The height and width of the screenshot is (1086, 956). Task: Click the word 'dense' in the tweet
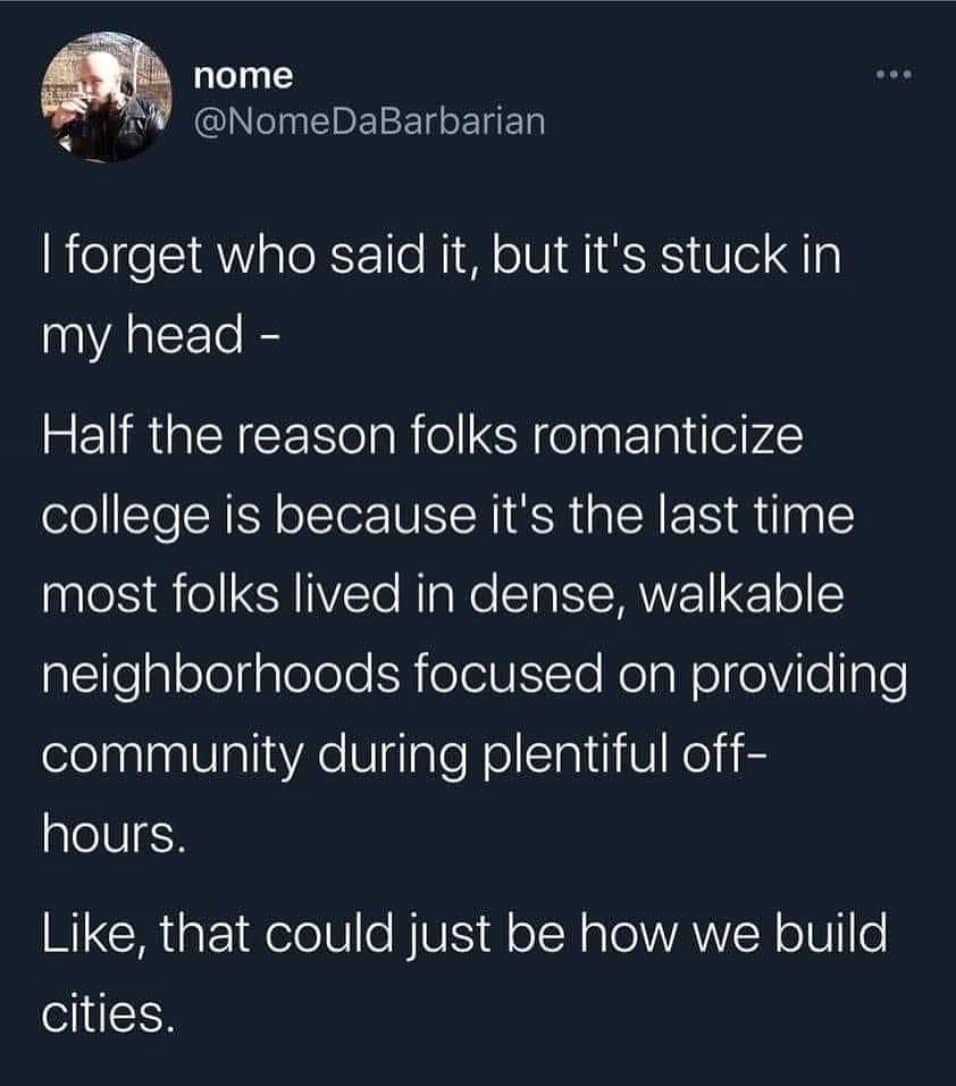coord(545,595)
